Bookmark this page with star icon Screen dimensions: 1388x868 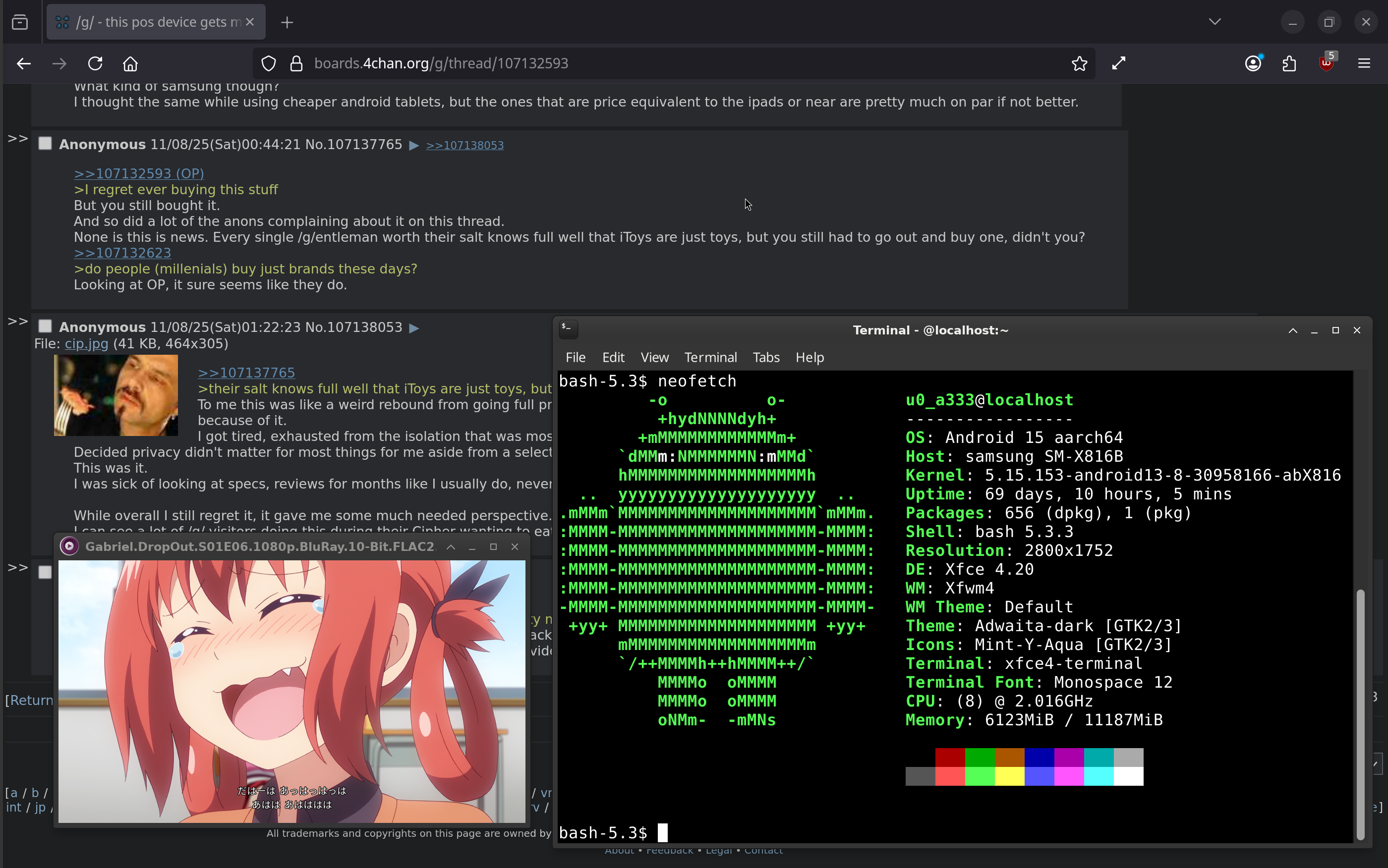(x=1079, y=63)
